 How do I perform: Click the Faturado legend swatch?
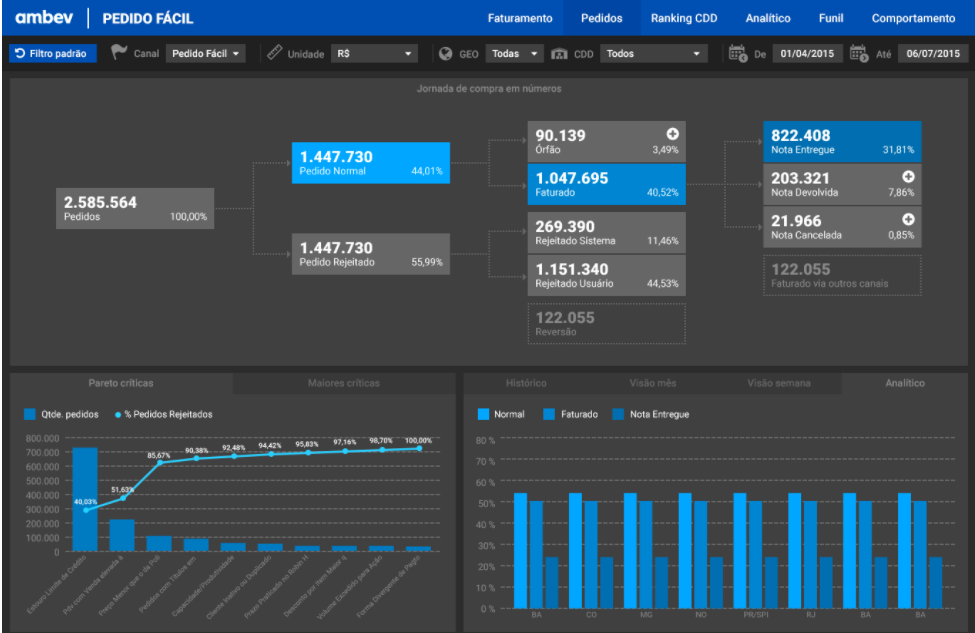coord(549,414)
